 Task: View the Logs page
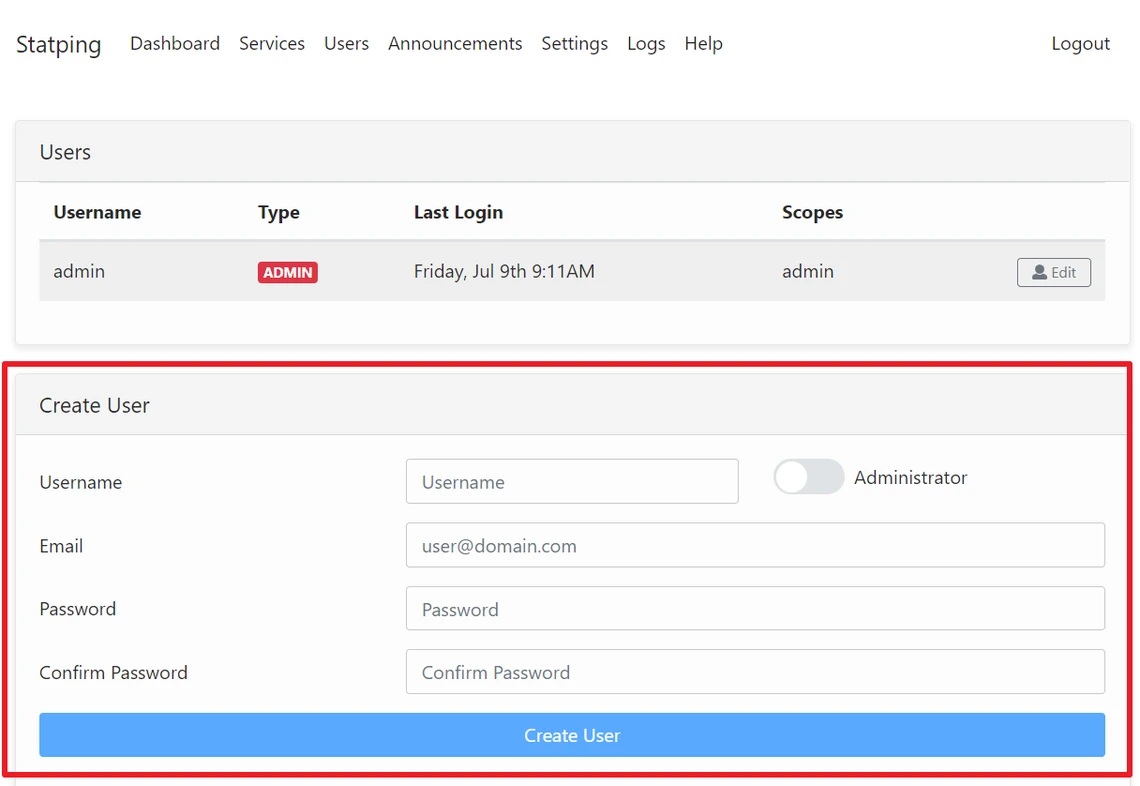[646, 44]
